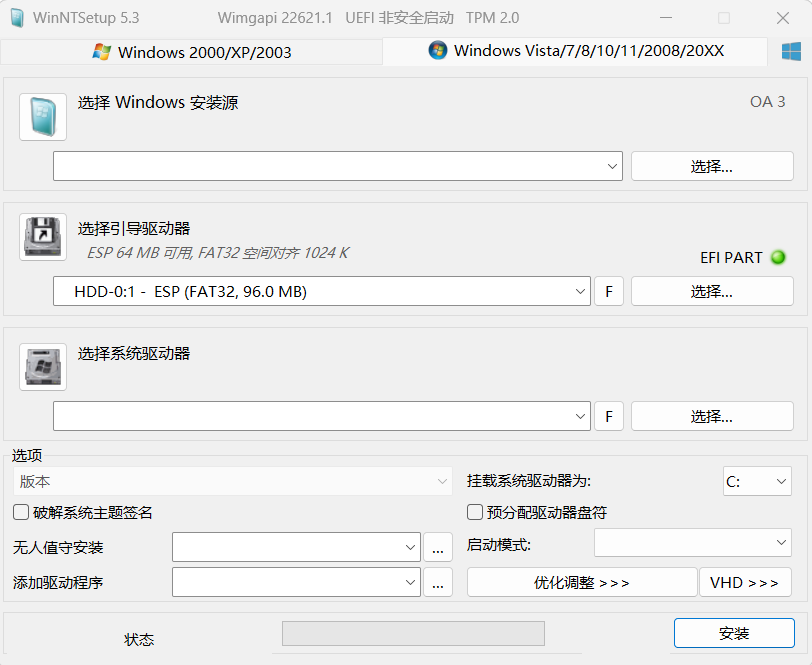Open the C: mount drive letter dropdown
This screenshot has height=665, width=812.
757,481
